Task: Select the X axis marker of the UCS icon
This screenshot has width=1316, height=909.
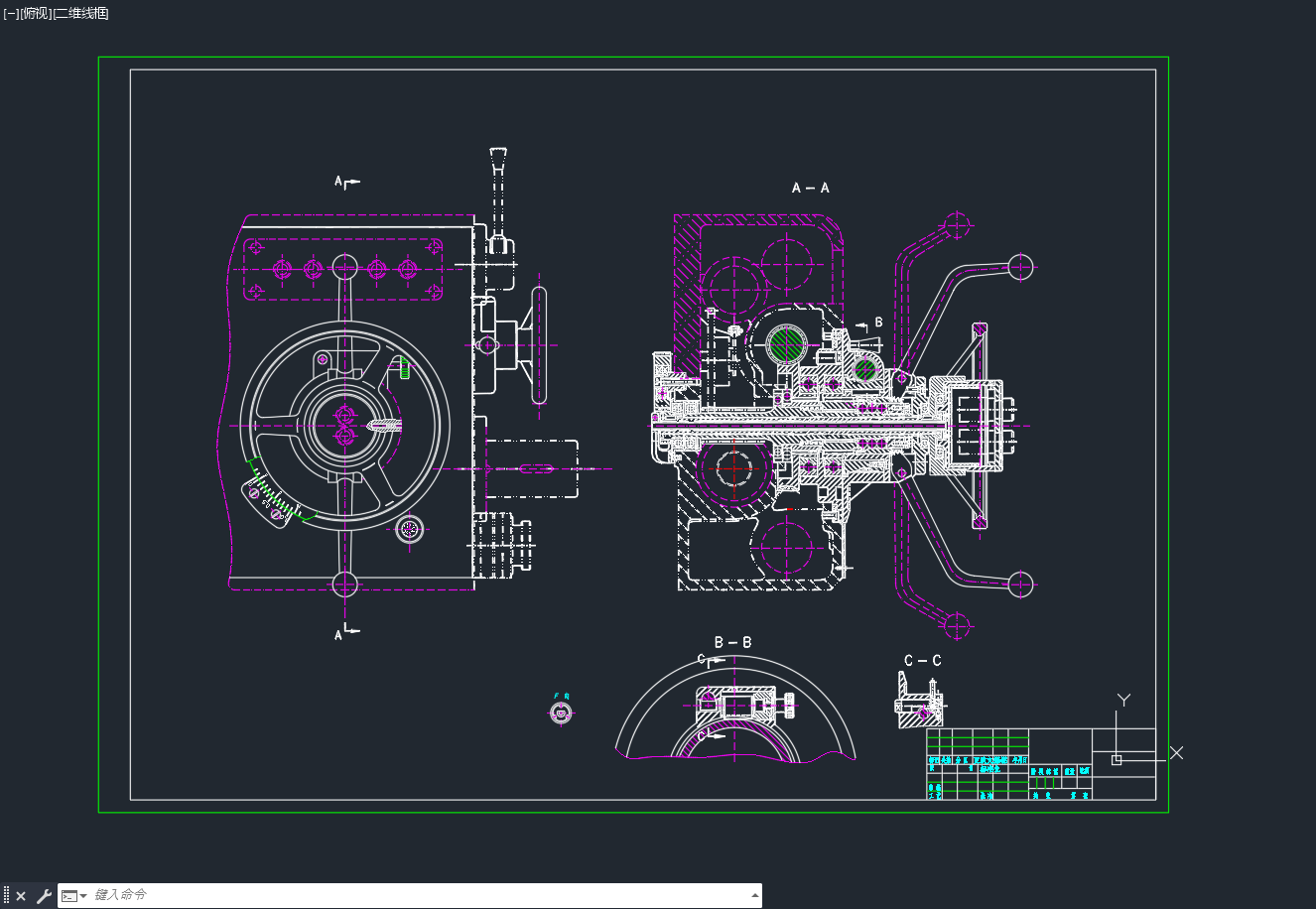Action: (1177, 753)
